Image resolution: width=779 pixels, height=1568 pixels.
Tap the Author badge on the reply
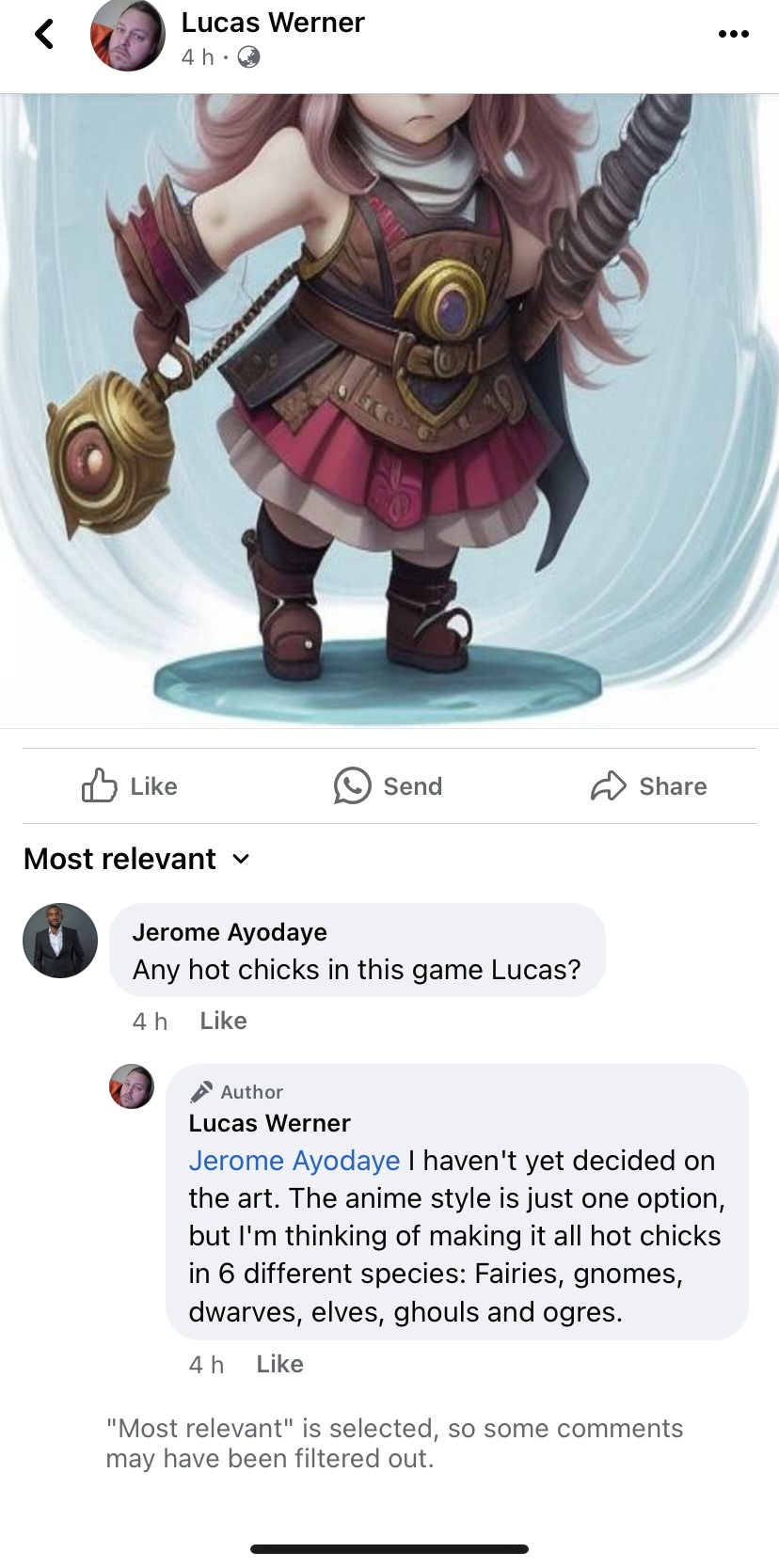[236, 1092]
